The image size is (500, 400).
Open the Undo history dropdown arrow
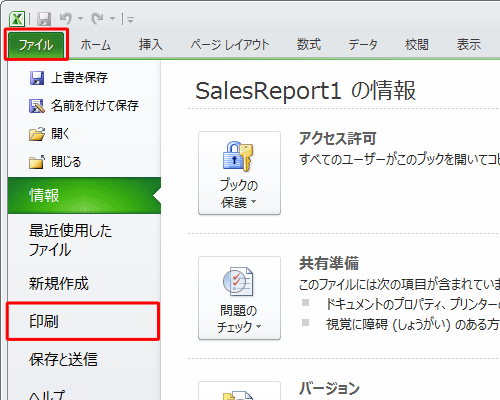[80, 19]
